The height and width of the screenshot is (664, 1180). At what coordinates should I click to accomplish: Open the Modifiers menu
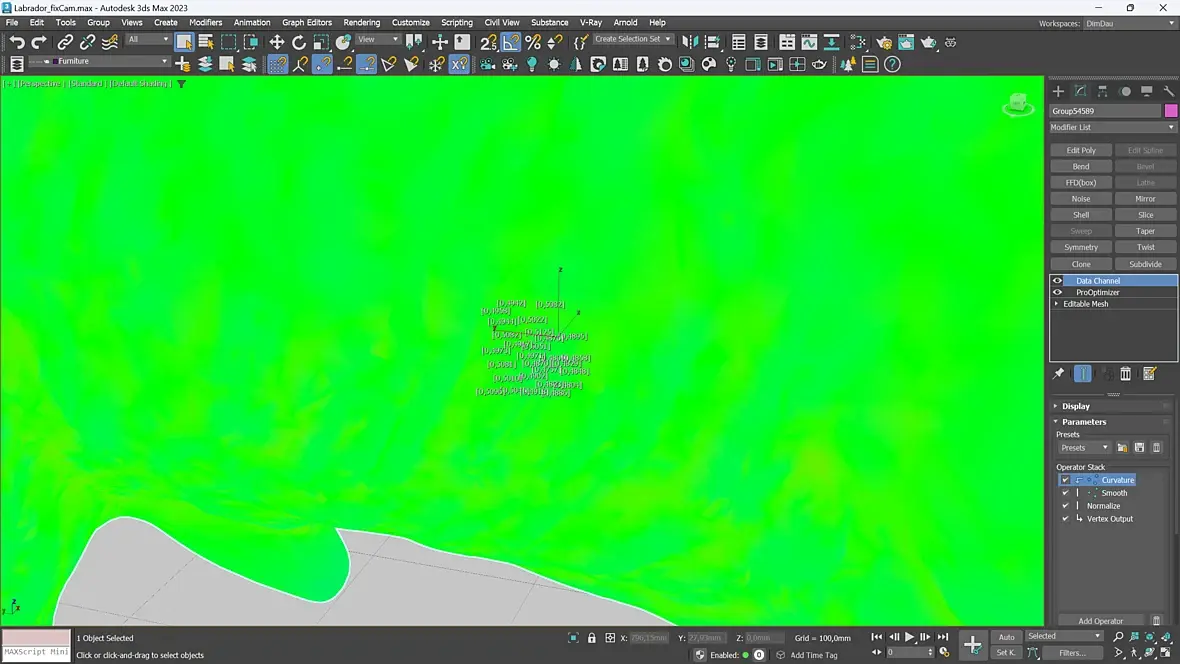tap(205, 23)
